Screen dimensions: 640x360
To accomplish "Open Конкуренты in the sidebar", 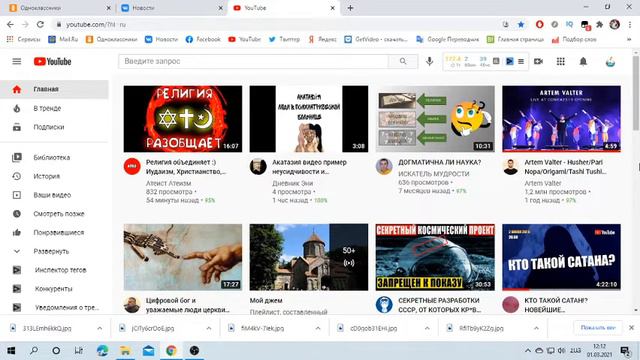I will (54, 289).
